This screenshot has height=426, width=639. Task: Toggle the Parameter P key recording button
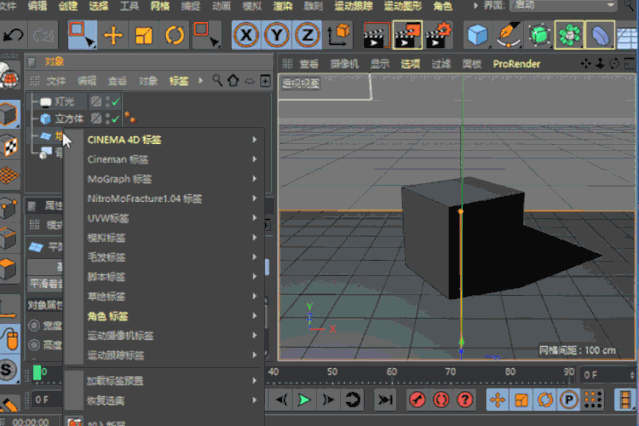click(568, 400)
